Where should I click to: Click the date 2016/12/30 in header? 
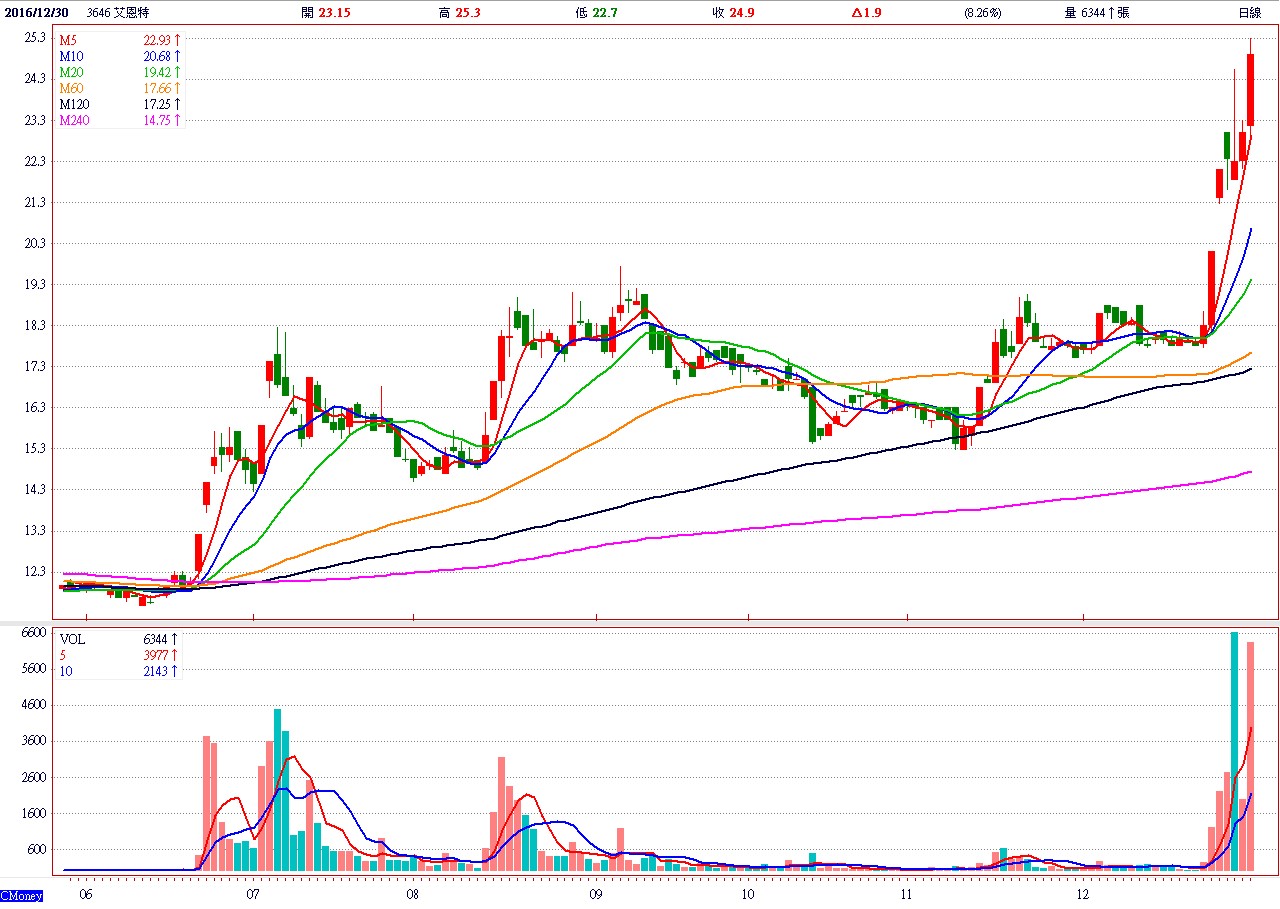pyautogui.click(x=35, y=13)
